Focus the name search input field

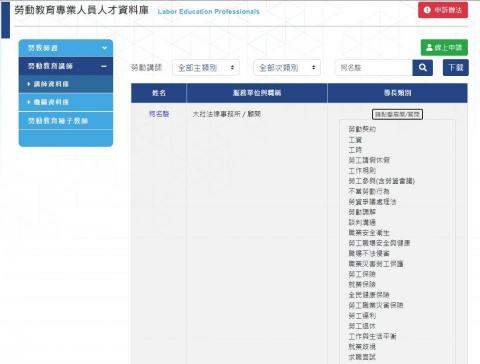[x=374, y=68]
